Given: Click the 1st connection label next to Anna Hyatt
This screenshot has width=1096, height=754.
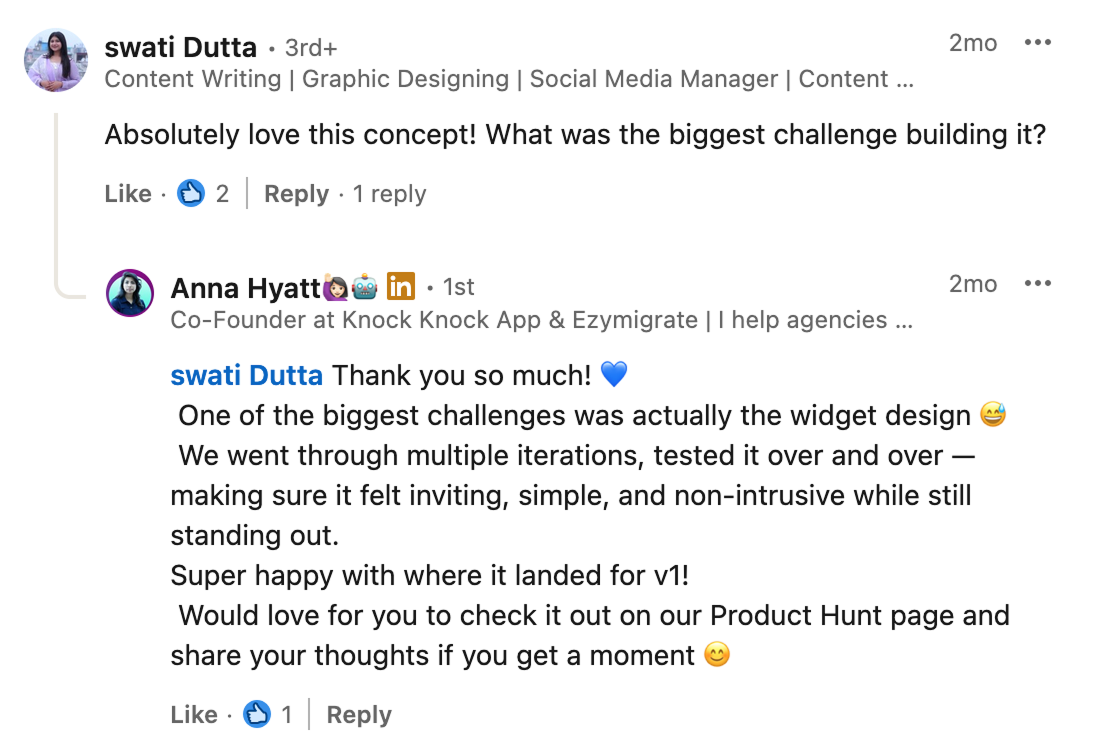Looking at the screenshot, I should click(x=458, y=286).
